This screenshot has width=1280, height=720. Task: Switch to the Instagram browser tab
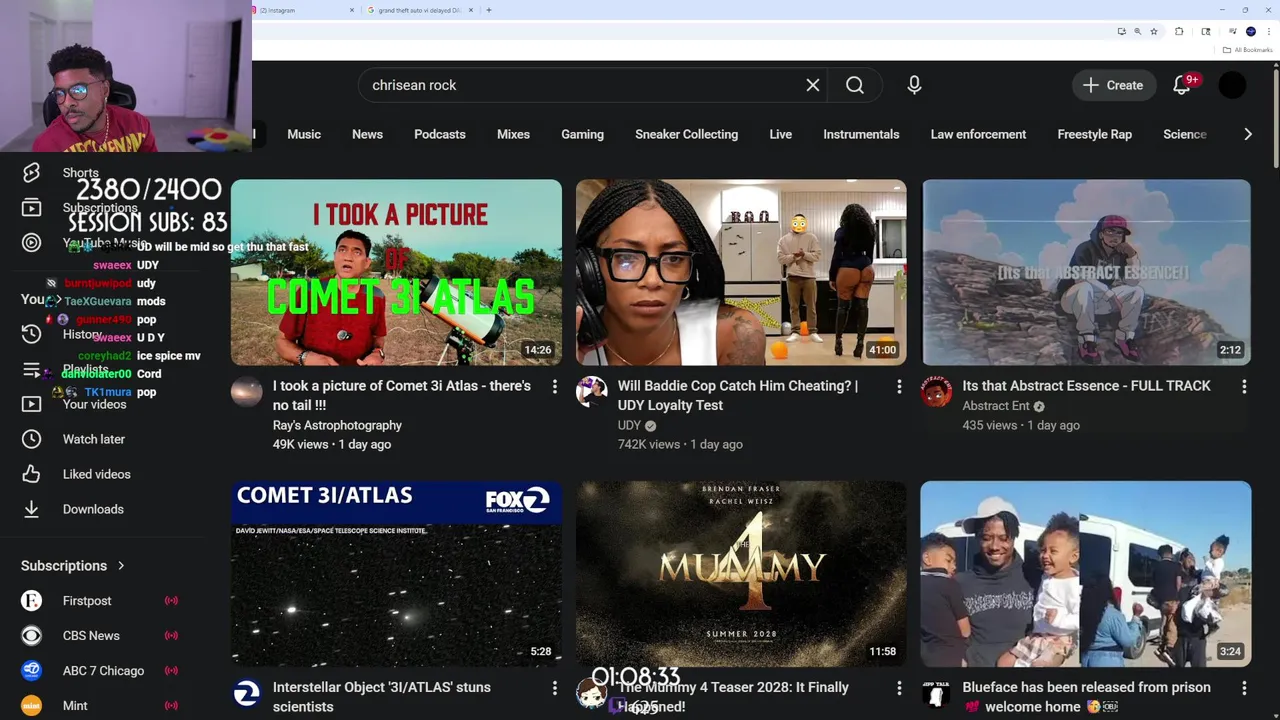click(305, 10)
